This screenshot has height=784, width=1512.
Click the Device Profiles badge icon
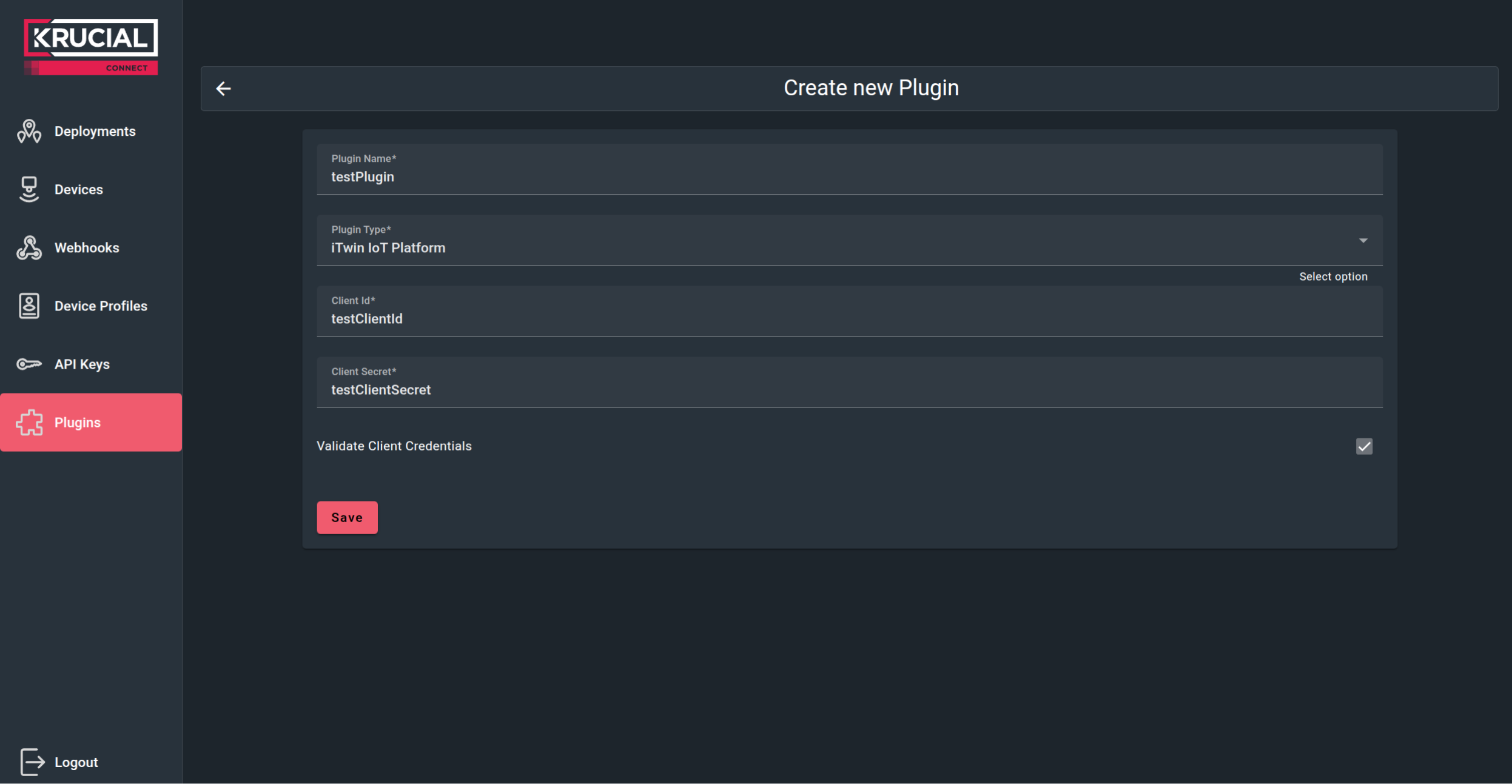coord(29,306)
